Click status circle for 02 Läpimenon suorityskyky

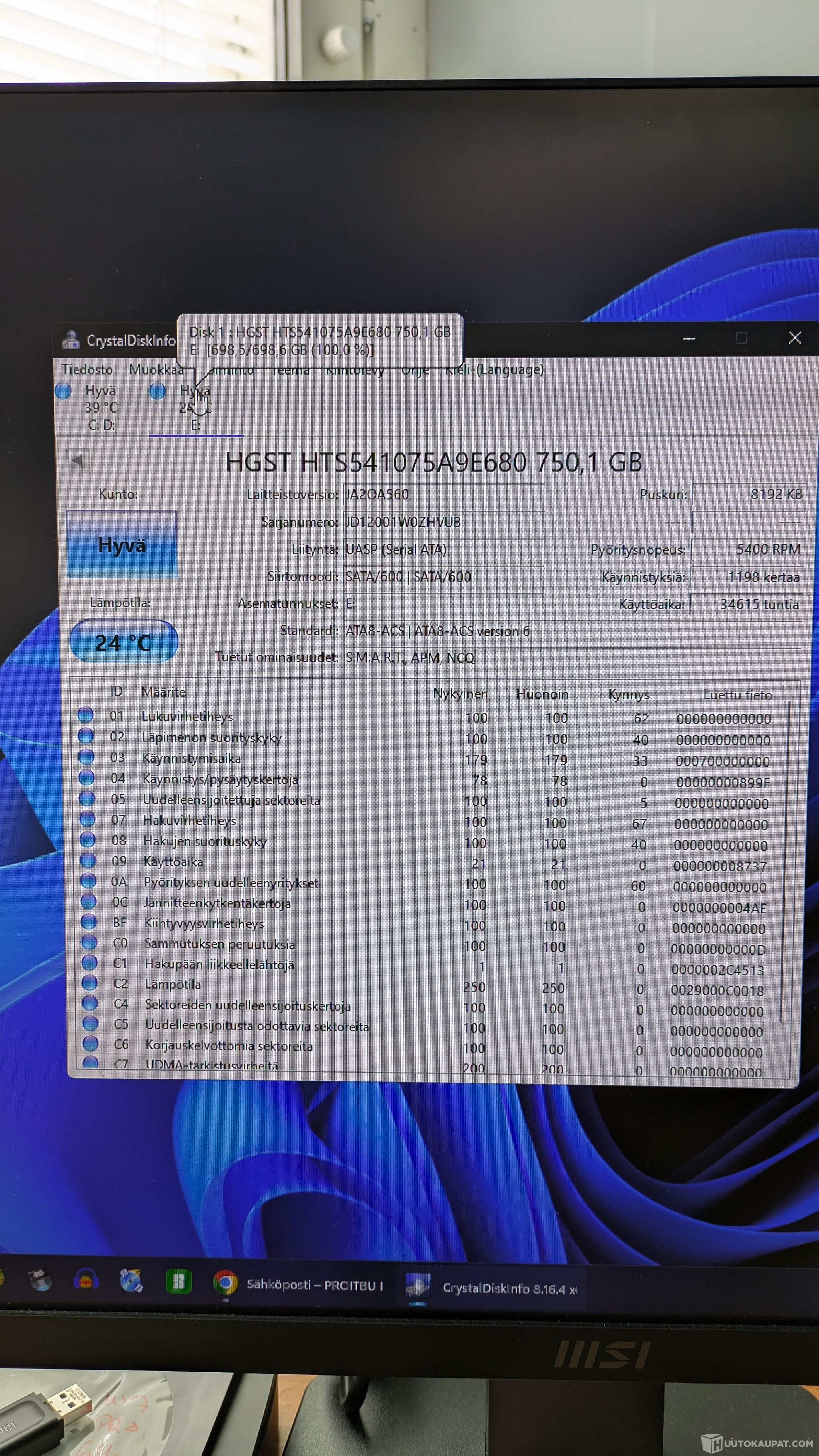[x=86, y=736]
